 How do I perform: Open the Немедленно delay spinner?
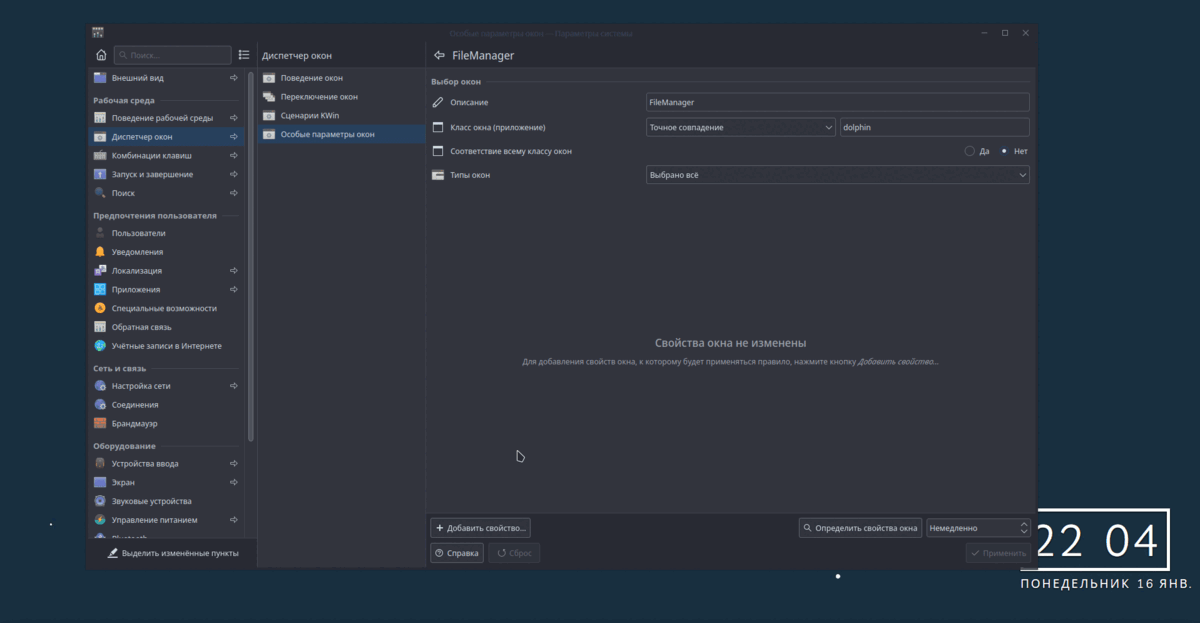pyautogui.click(x=978, y=528)
